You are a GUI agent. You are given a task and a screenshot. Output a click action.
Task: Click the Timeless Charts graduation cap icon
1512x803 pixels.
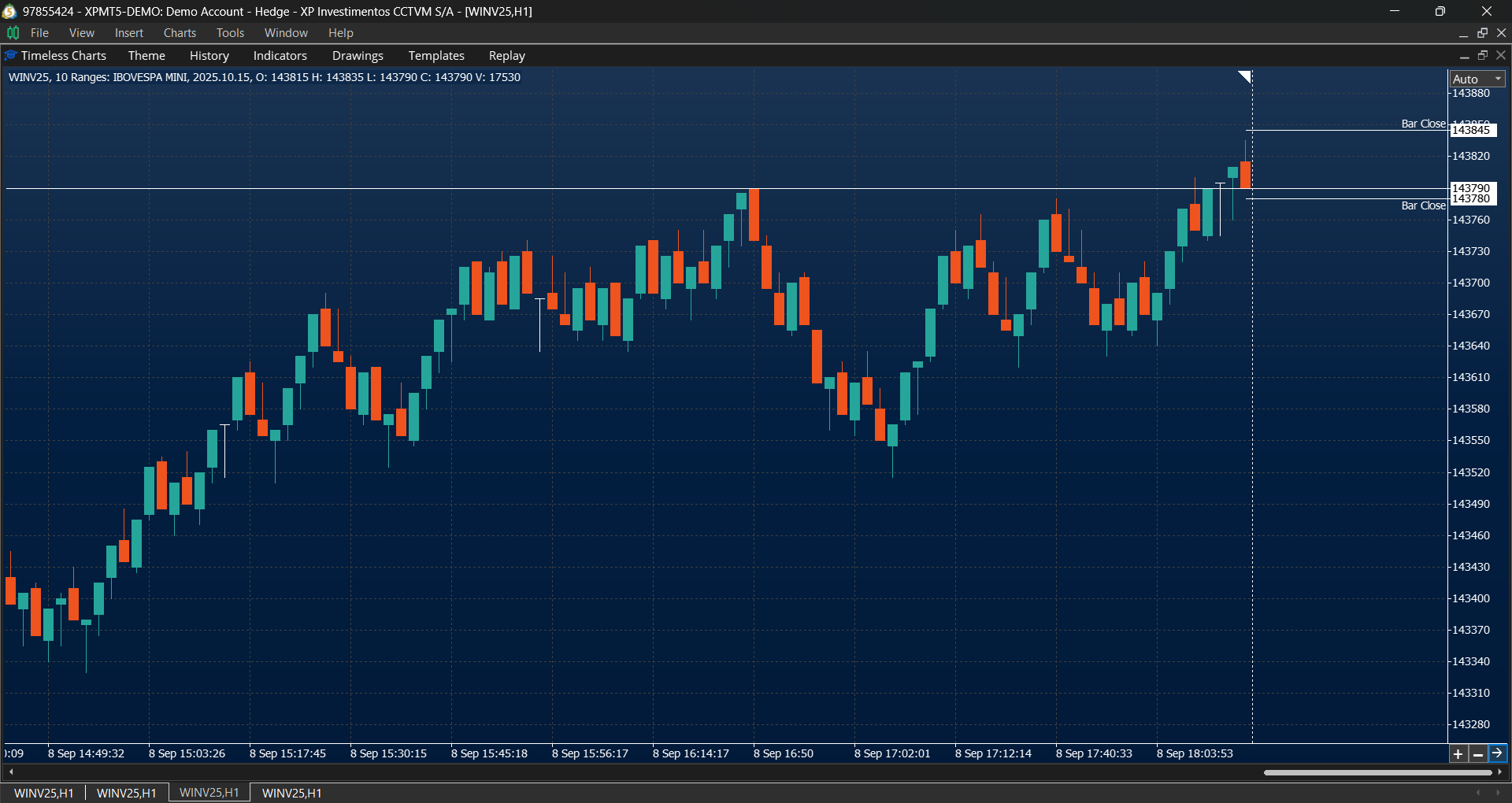click(x=10, y=55)
